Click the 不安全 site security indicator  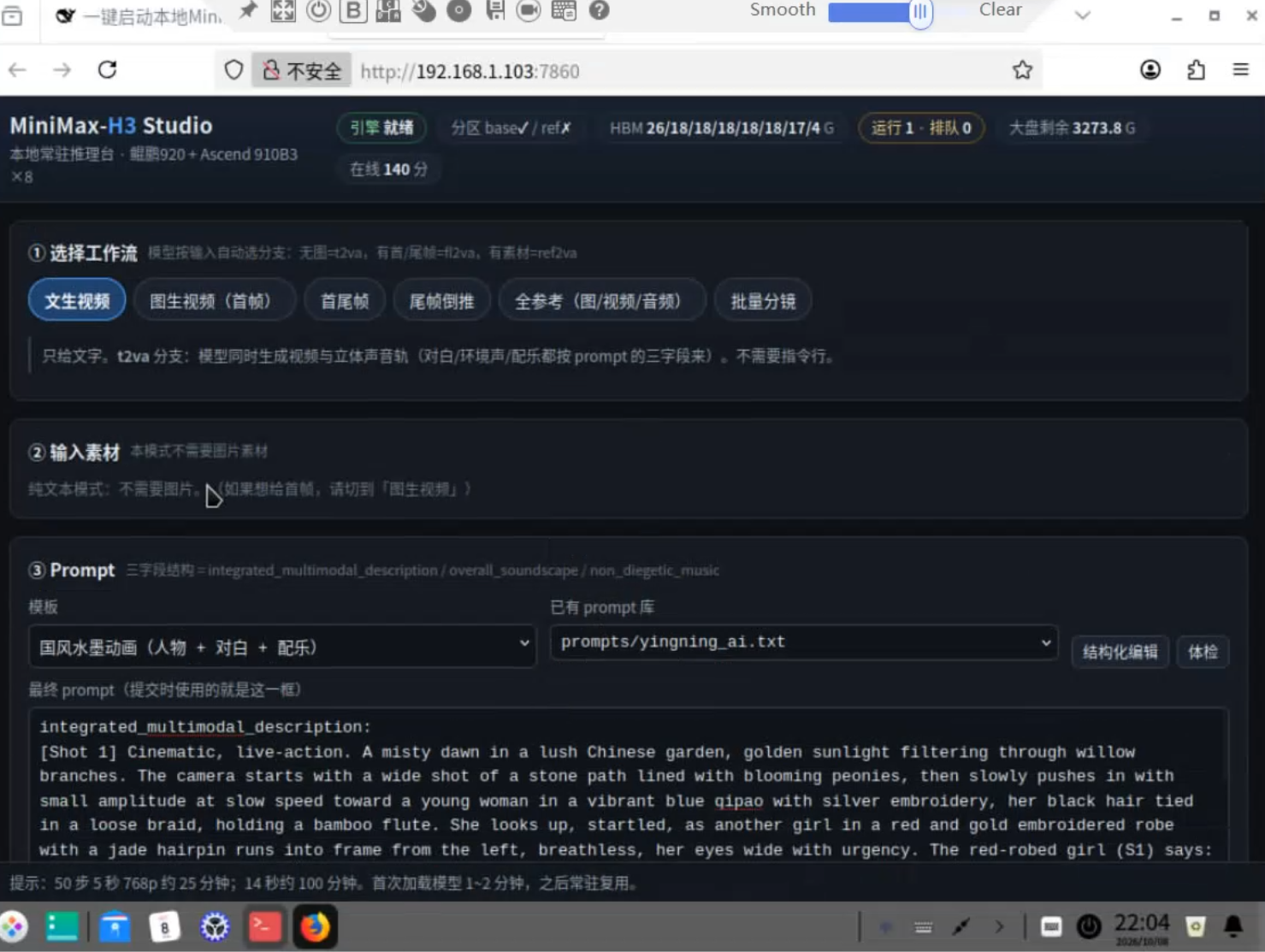click(x=301, y=71)
